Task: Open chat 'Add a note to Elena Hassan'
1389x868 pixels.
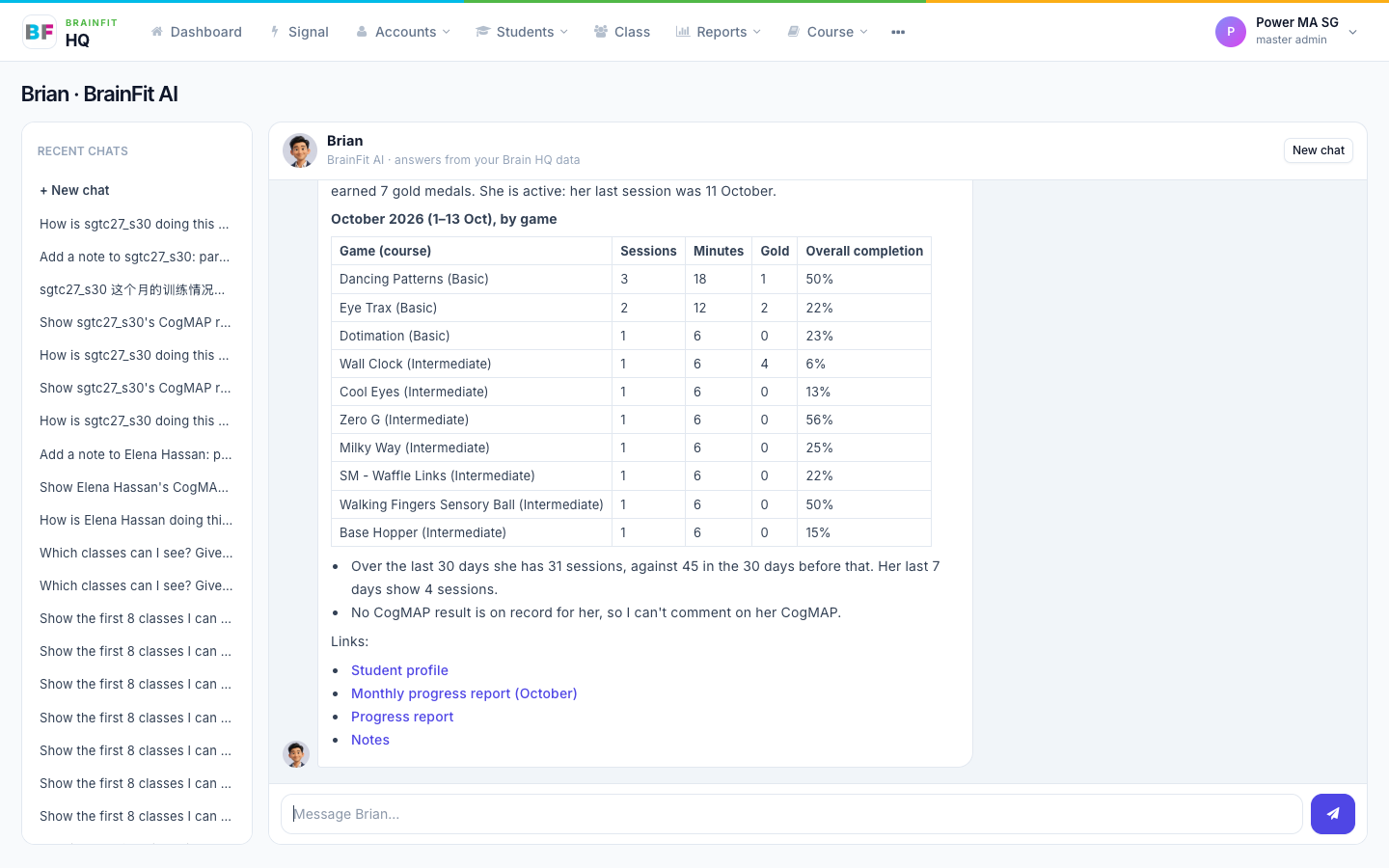Action: (135, 454)
